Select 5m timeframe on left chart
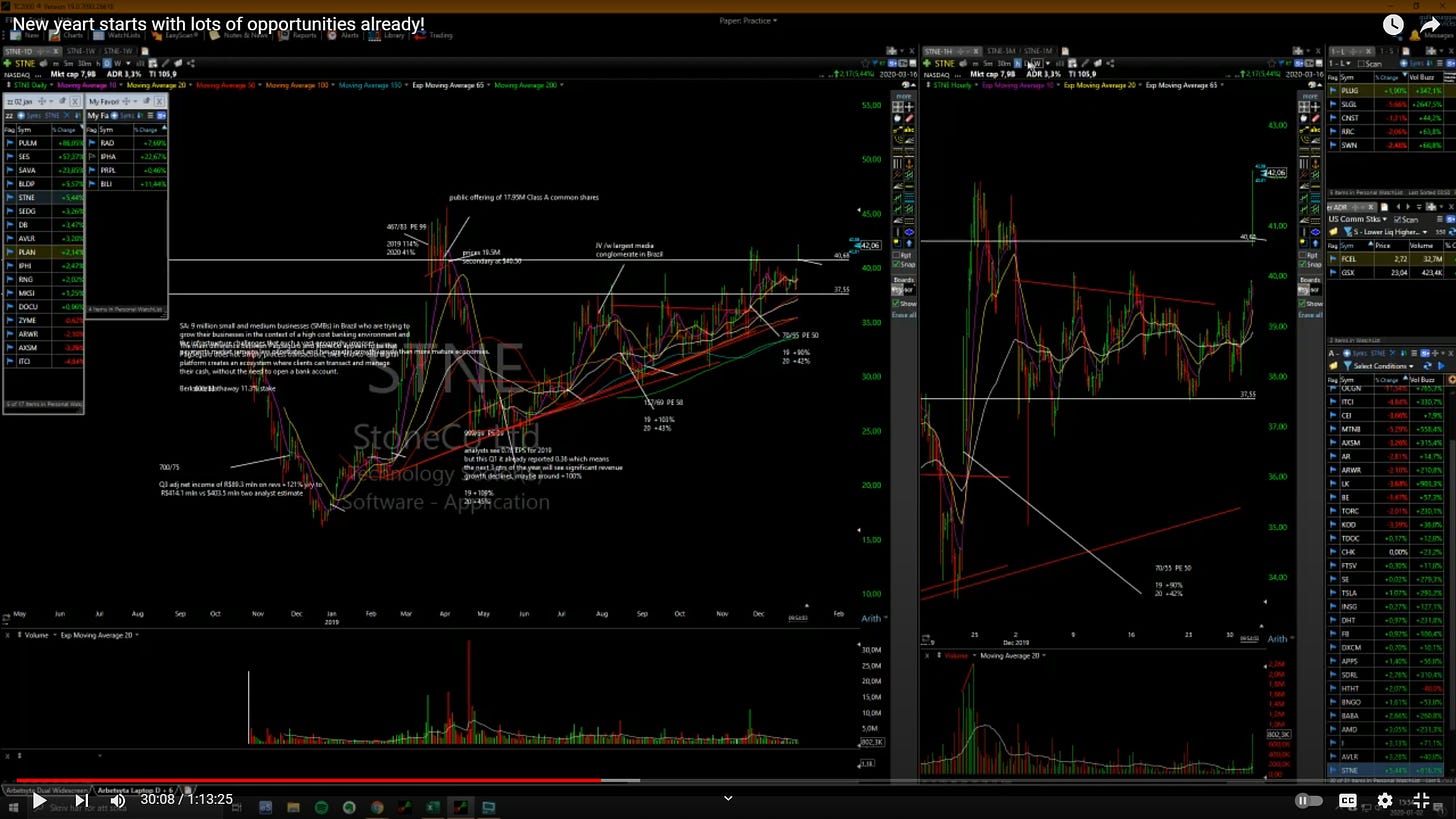Image resolution: width=1456 pixels, height=819 pixels. pos(68,63)
